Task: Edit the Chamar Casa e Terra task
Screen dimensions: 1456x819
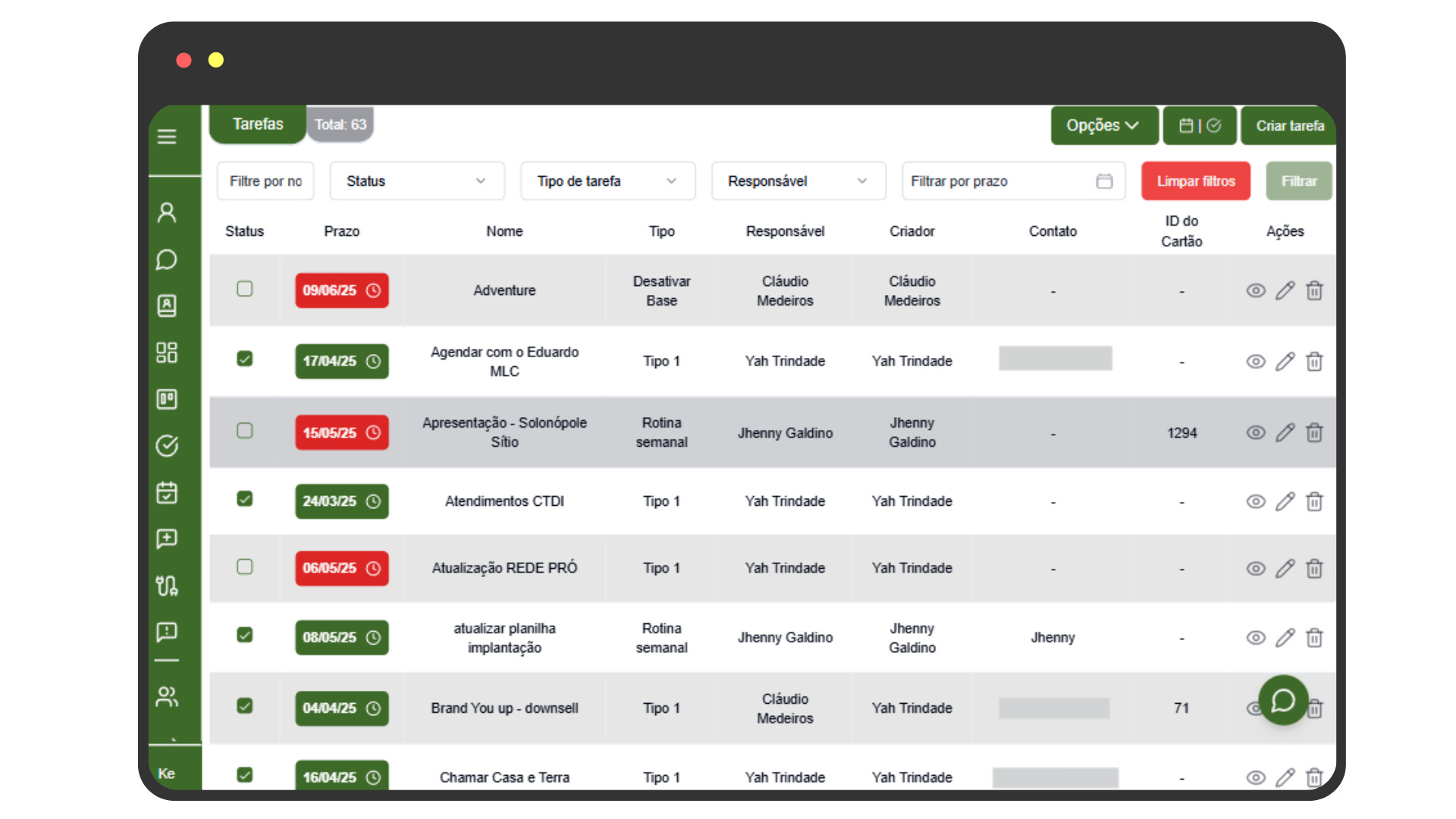Action: 1285,777
